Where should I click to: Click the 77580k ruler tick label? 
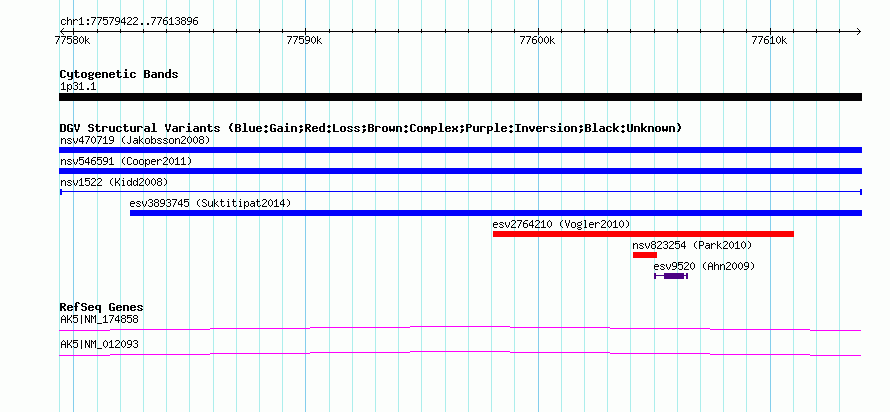[x=72, y=40]
